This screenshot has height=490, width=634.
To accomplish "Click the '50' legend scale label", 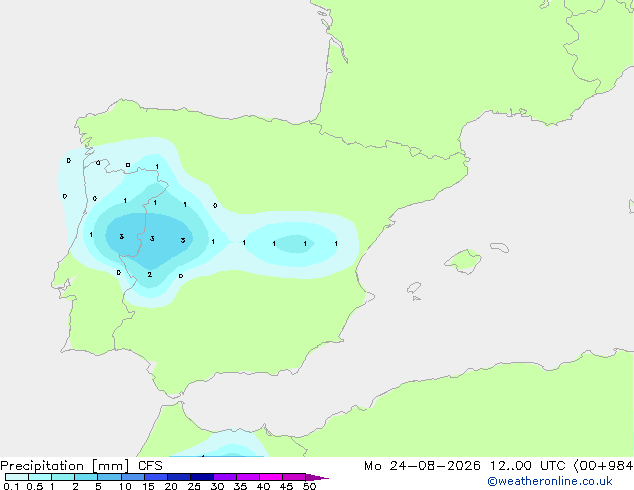I will [309, 486].
